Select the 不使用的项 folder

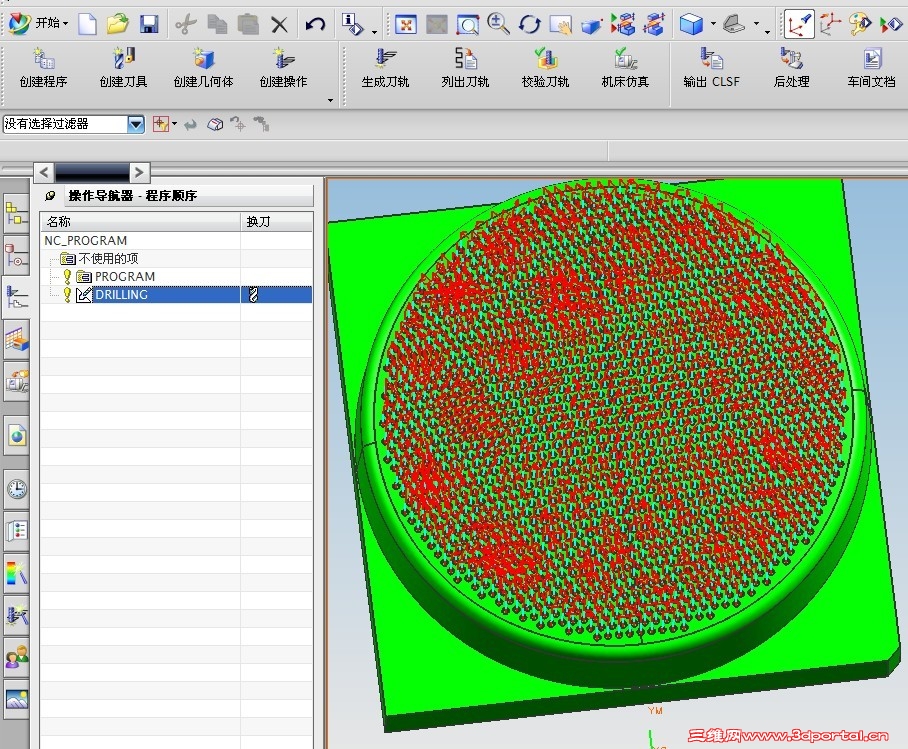point(108,258)
